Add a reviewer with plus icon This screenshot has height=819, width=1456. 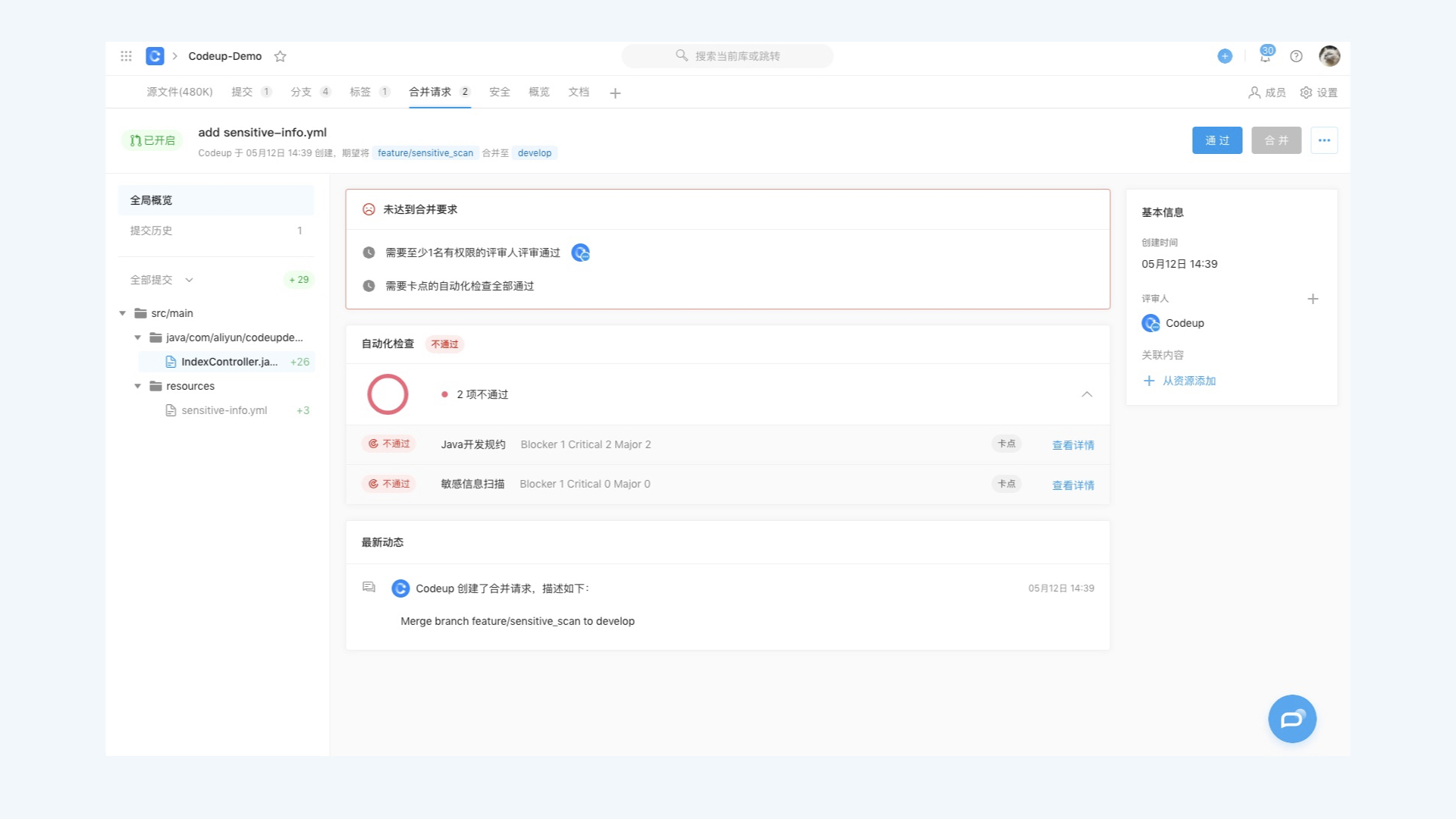tap(1313, 299)
